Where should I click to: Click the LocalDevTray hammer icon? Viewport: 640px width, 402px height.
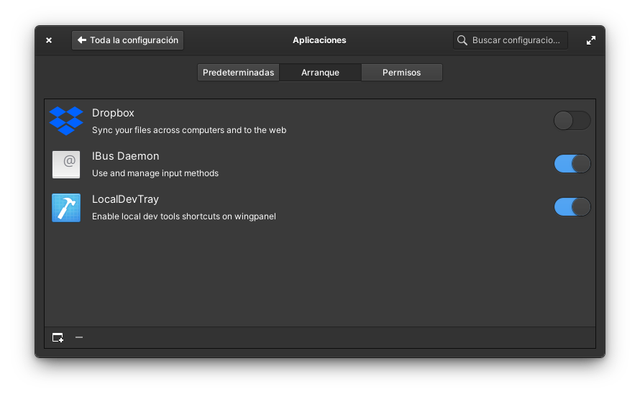[66, 208]
